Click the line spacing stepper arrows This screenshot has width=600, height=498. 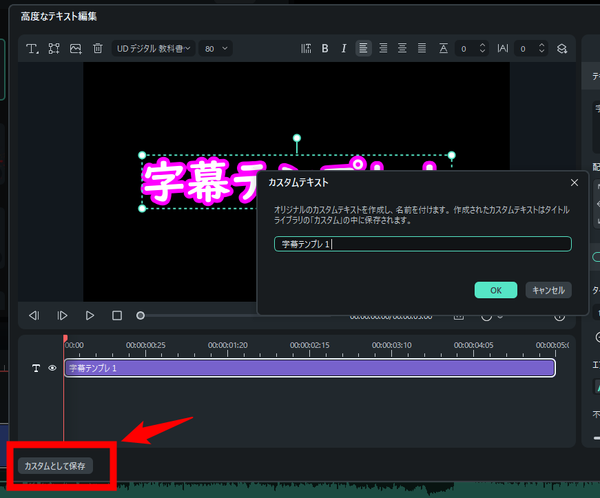(x=483, y=48)
